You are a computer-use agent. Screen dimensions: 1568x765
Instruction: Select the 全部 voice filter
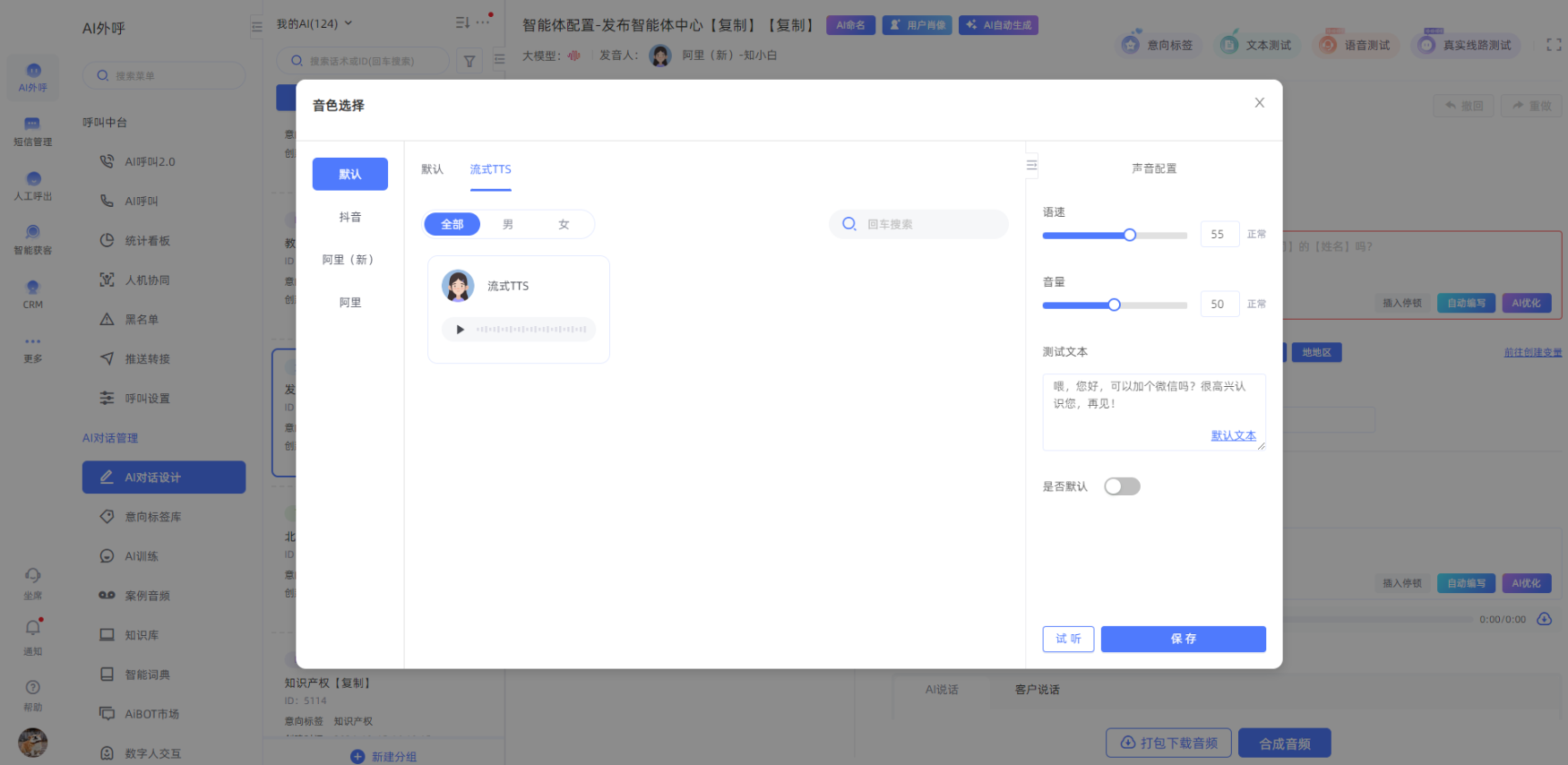click(452, 225)
